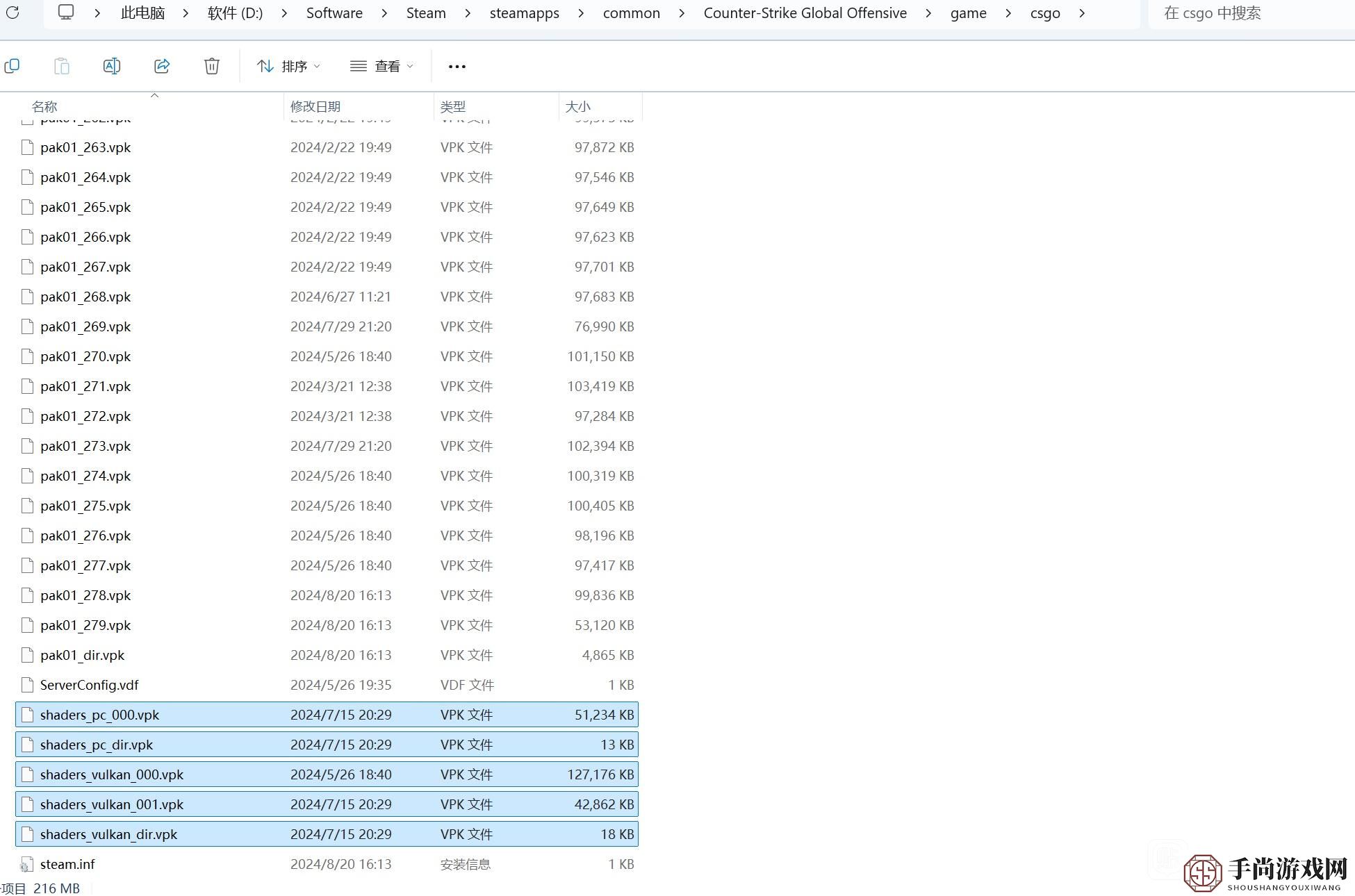
Task: Open the three-dot more options menu
Action: (457, 67)
